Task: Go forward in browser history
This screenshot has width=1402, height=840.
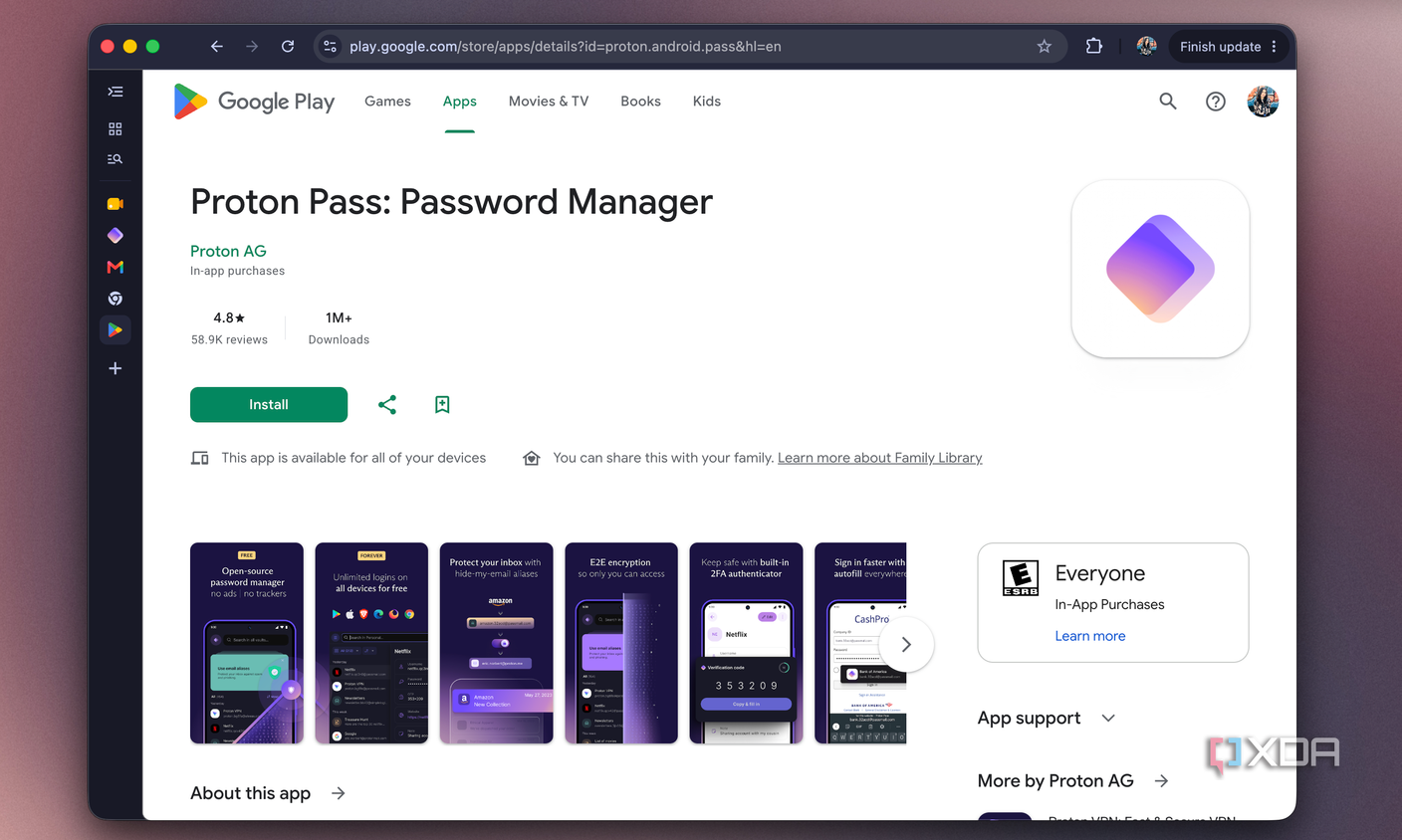Action: (x=252, y=47)
